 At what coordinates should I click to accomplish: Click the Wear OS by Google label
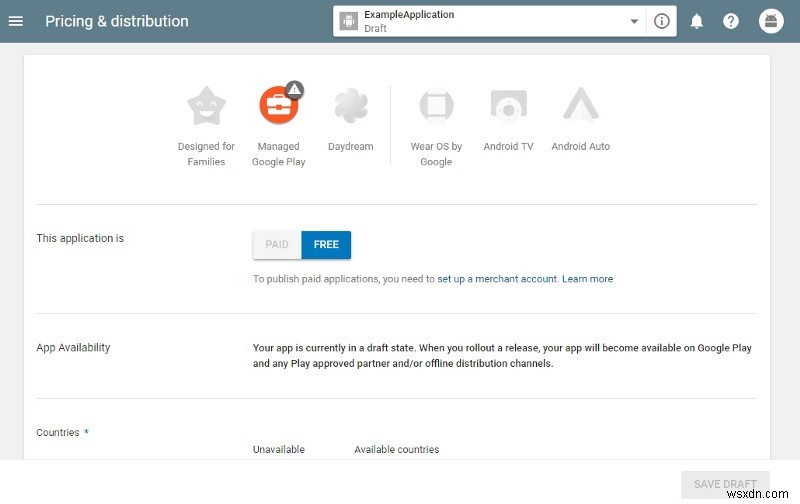click(436, 154)
